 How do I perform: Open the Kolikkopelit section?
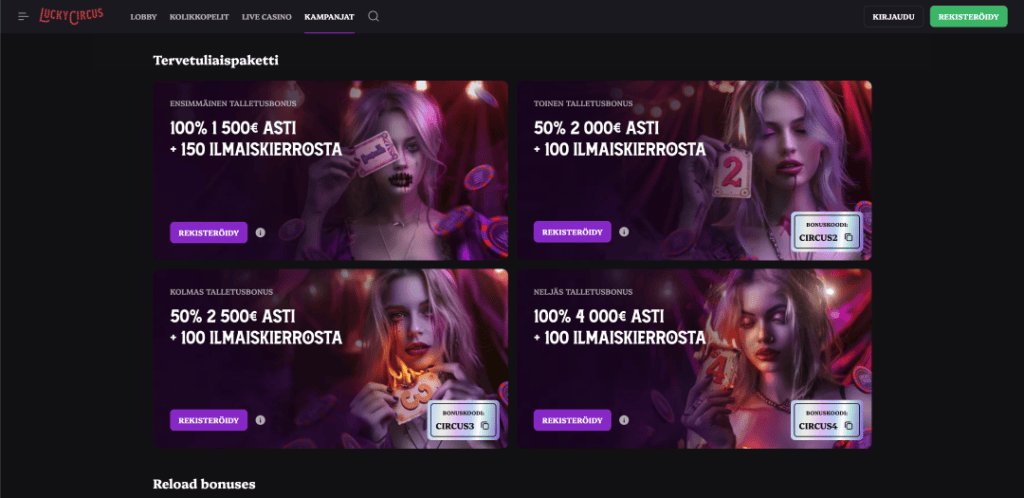pos(199,17)
